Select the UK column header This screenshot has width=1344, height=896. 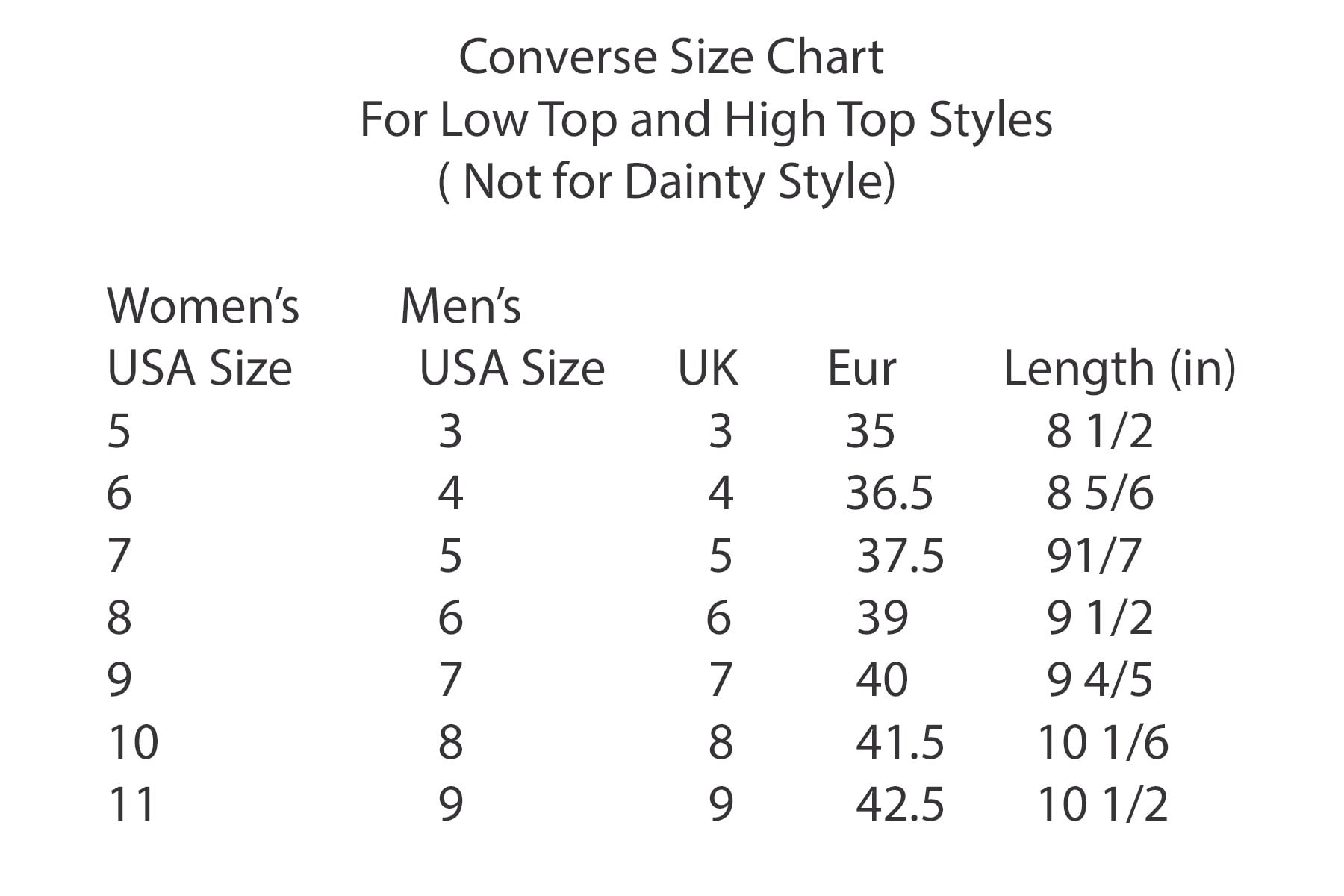(x=708, y=369)
